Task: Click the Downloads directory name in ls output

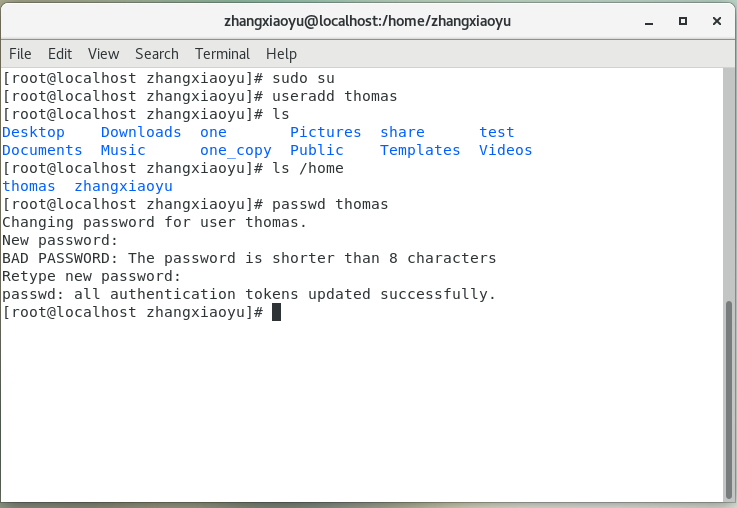Action: 141,132
